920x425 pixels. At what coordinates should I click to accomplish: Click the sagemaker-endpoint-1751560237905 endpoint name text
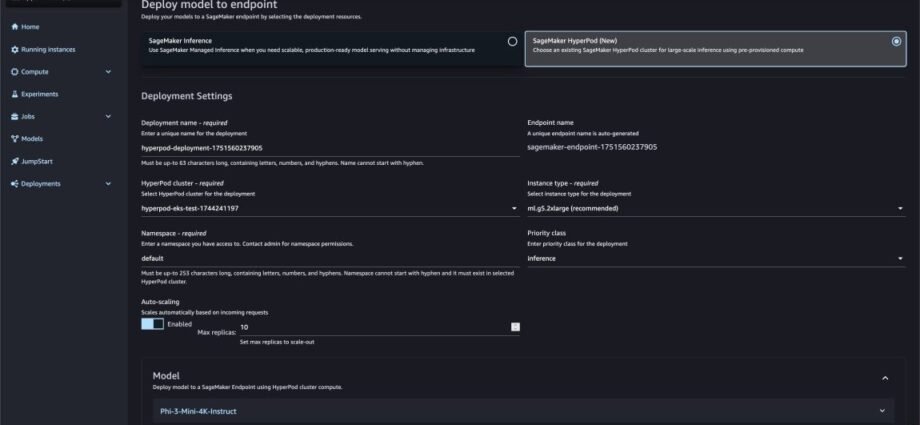pos(593,147)
